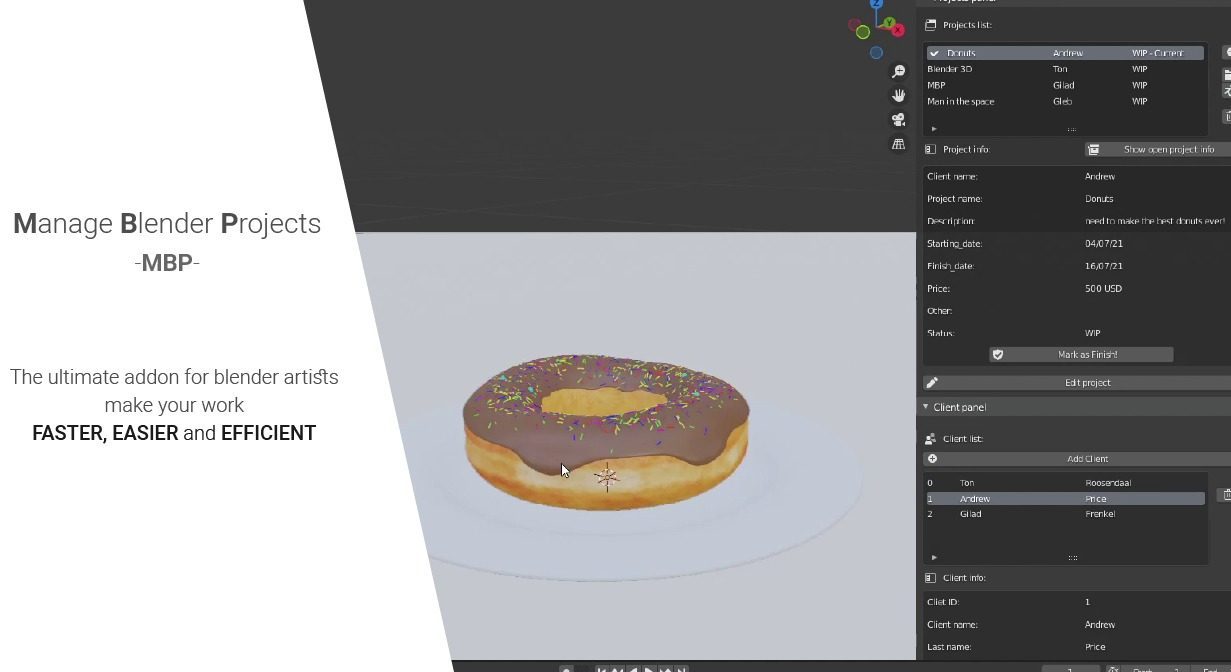Click the orthographic grid view icon
Image resolution: width=1231 pixels, height=672 pixels.
[898, 143]
